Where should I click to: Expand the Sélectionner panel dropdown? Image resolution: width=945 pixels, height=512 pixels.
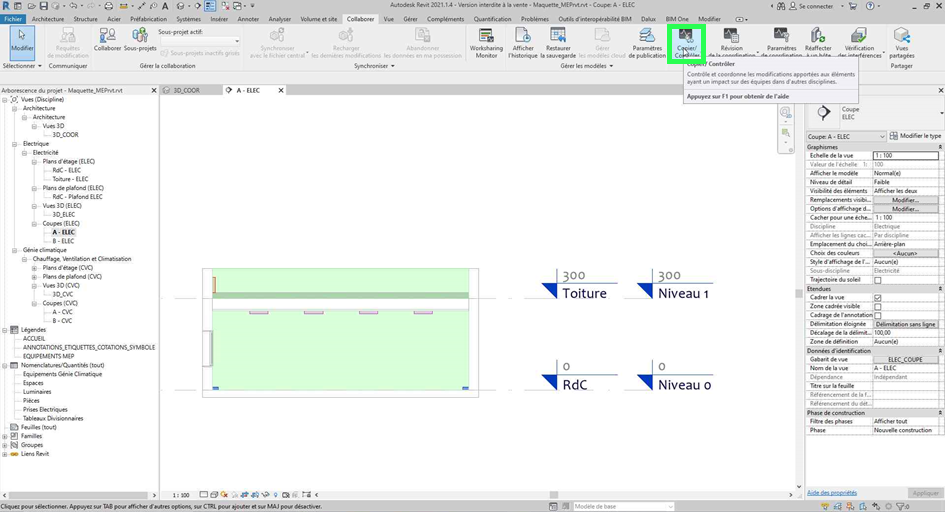pos(22,66)
